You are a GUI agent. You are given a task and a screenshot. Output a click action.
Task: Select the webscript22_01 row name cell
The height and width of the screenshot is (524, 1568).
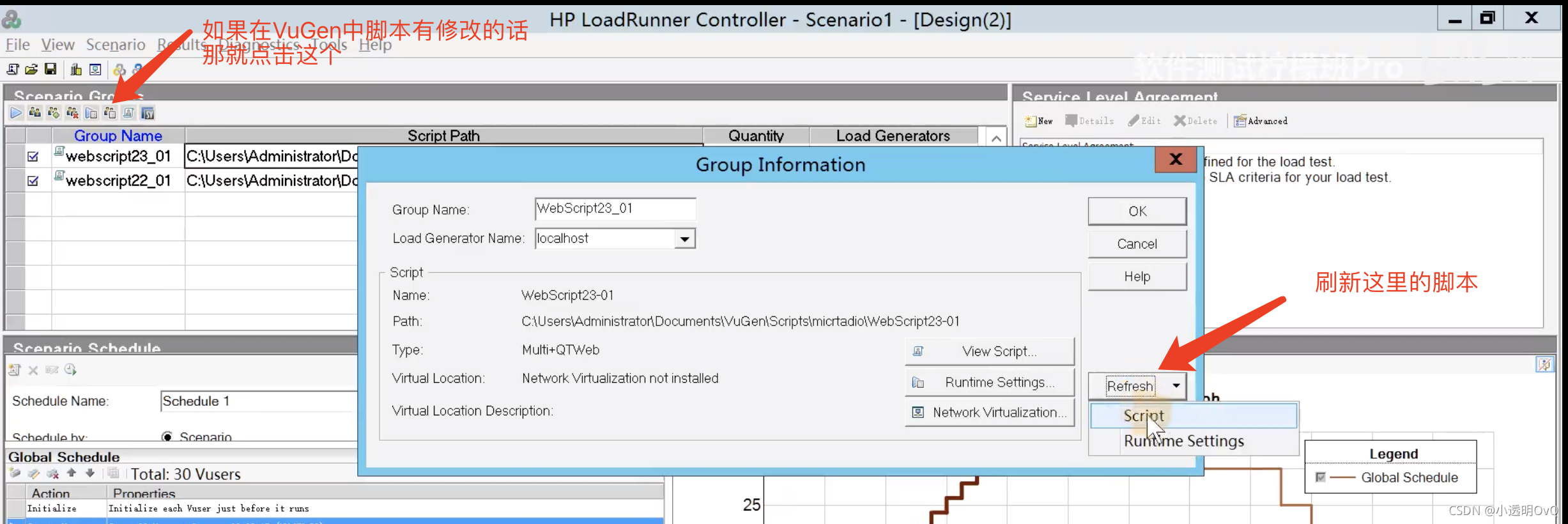point(118,181)
